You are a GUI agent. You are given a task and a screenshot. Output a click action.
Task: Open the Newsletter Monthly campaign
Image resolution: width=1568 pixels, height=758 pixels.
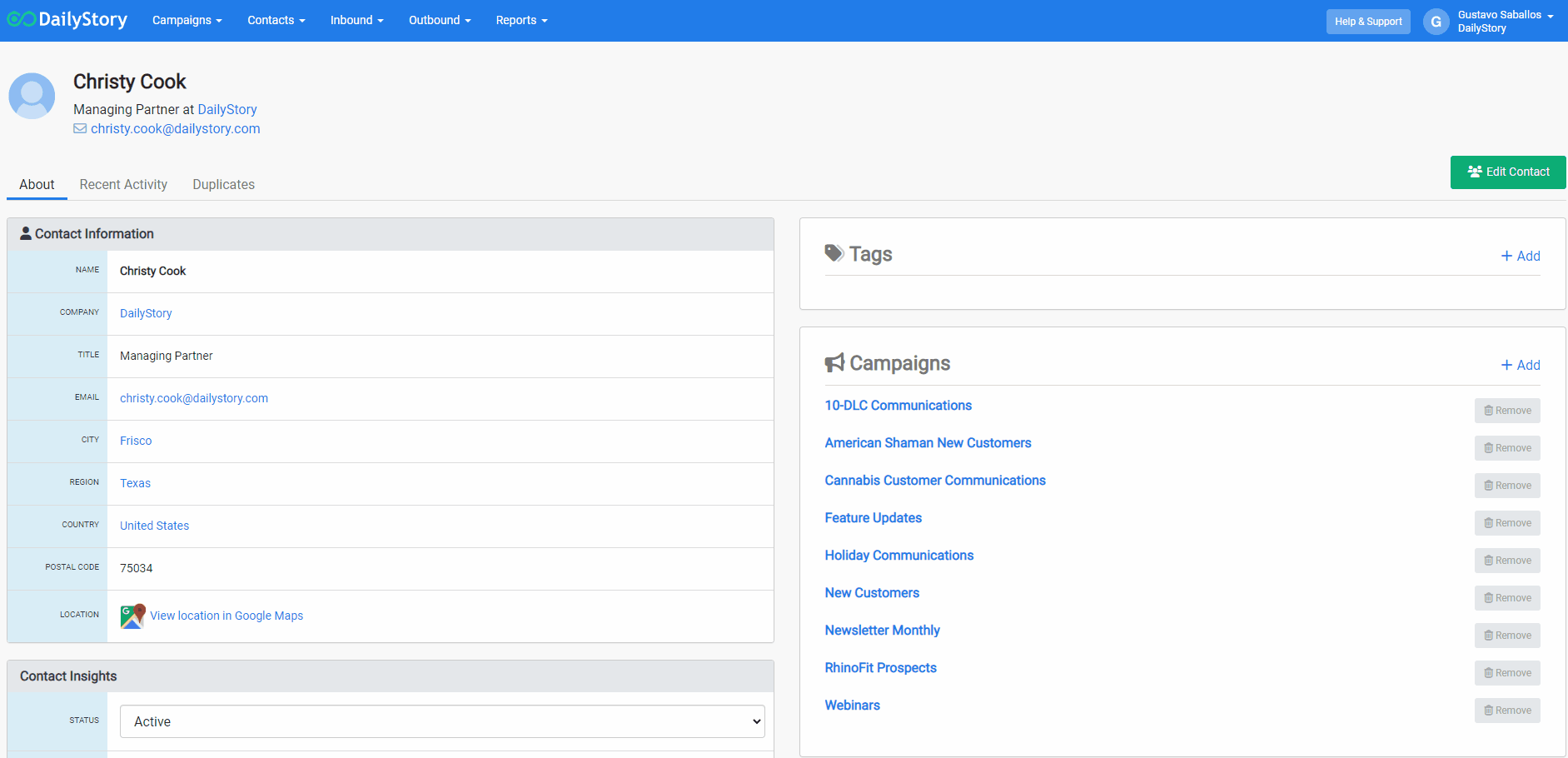click(882, 631)
